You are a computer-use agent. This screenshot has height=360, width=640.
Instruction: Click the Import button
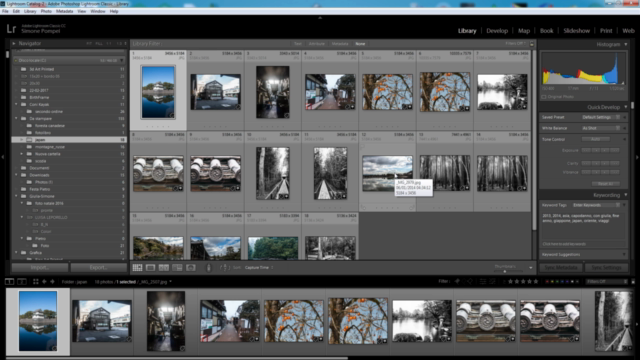(40, 268)
